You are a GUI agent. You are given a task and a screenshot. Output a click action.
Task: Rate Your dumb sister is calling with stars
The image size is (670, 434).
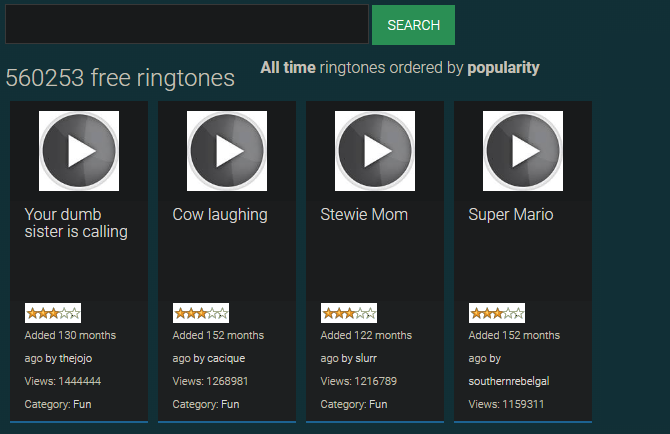(x=53, y=313)
